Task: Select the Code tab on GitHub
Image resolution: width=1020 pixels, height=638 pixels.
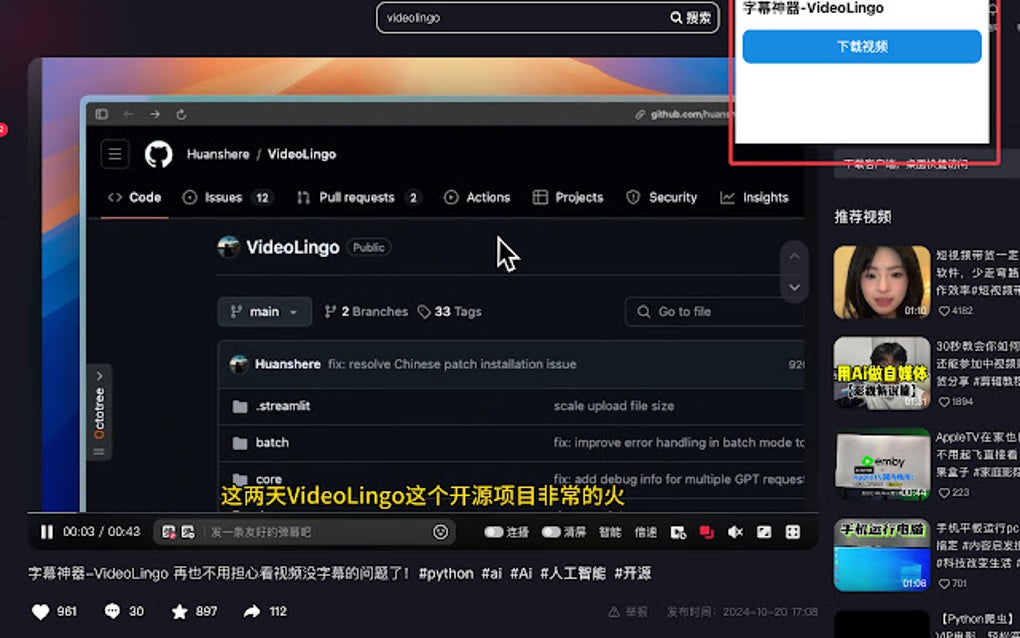Action: coord(135,197)
